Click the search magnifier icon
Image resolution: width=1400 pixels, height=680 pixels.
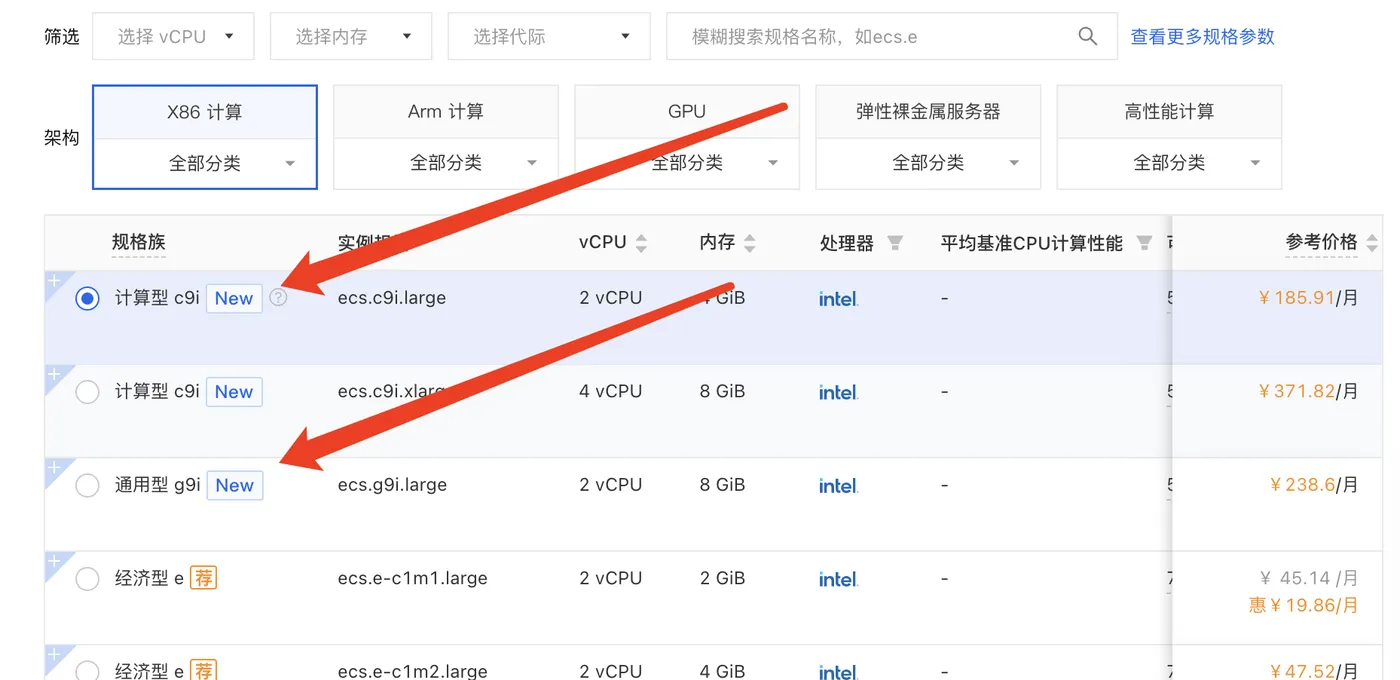[1087, 35]
